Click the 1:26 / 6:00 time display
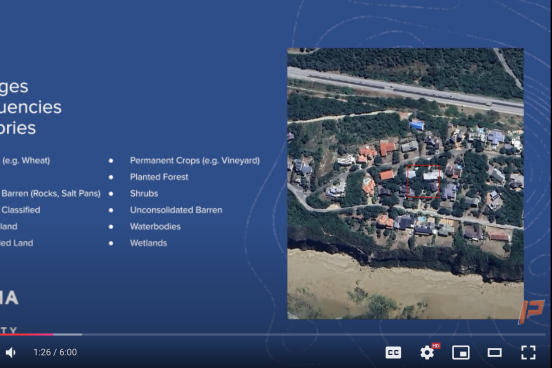Image resolution: width=552 pixels, height=368 pixels. [55, 352]
